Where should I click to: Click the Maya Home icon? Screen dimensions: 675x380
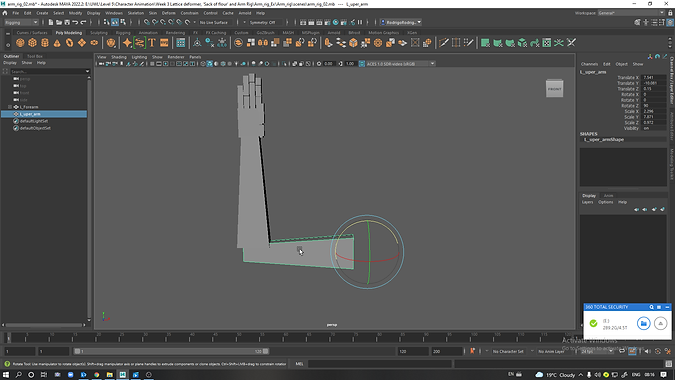[5, 13]
